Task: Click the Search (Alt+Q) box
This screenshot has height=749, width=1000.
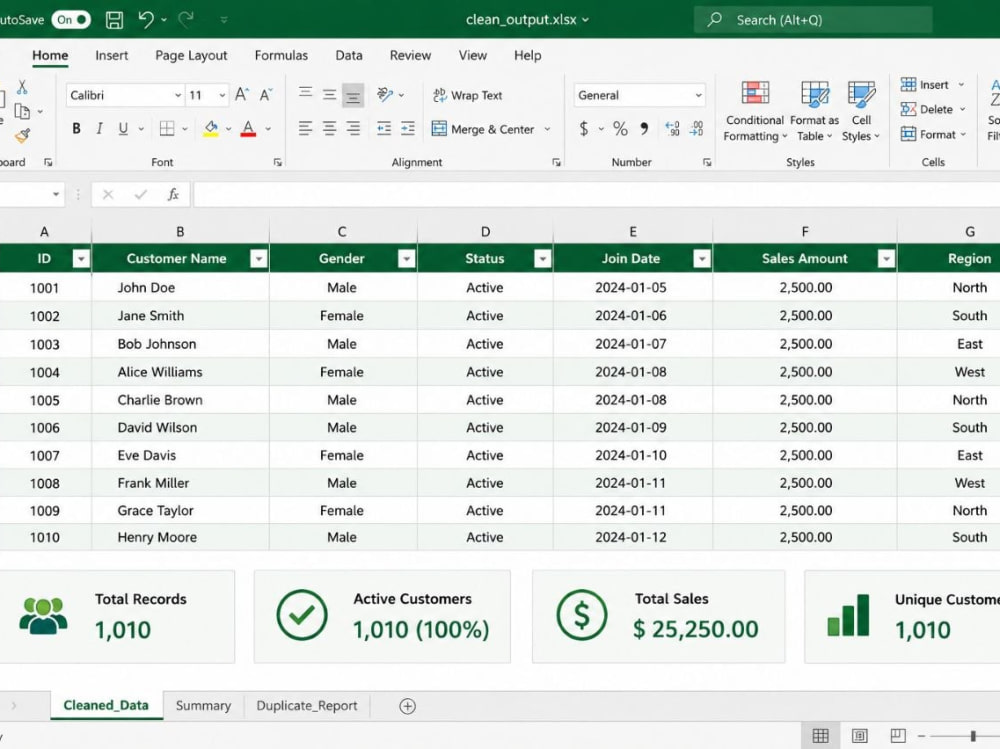Action: pos(813,20)
